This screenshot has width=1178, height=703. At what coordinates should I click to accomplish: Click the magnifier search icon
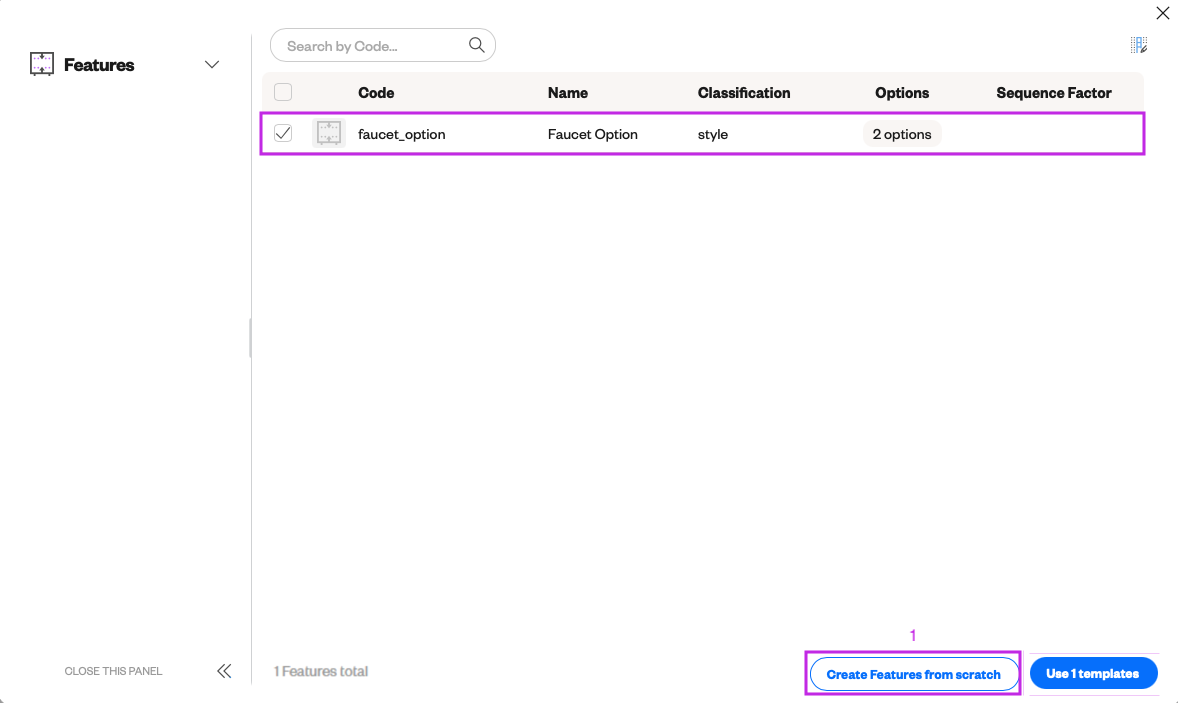[476, 45]
